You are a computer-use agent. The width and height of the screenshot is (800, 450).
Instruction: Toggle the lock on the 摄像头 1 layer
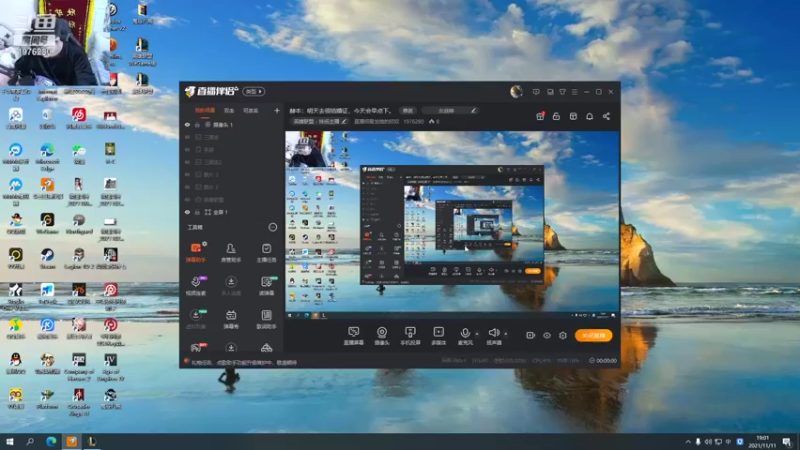click(x=197, y=124)
